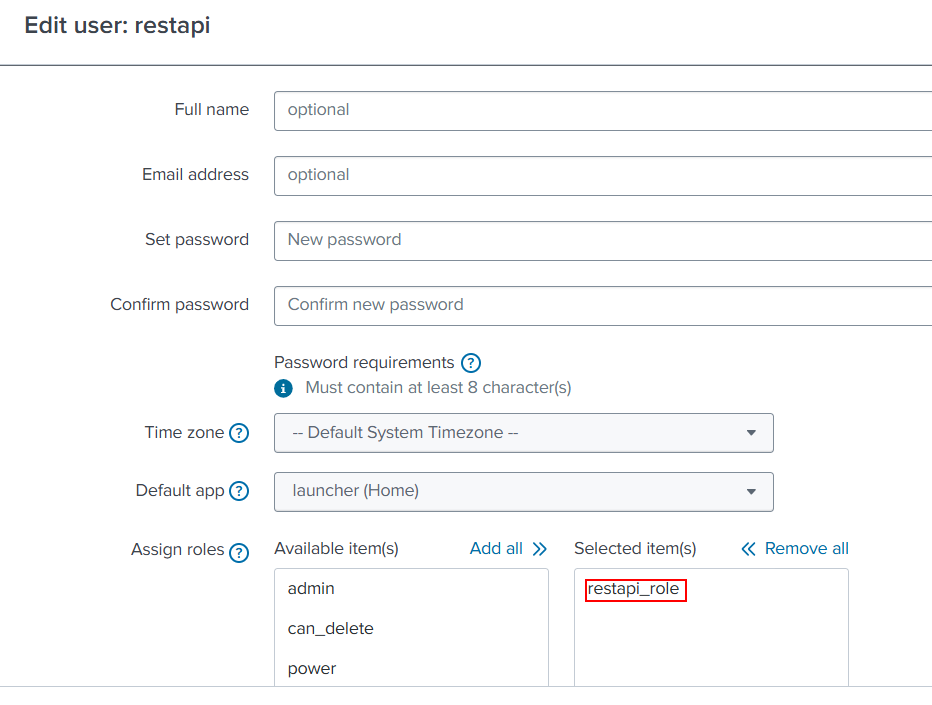Open the Default app dropdown
Image resolution: width=932 pixels, height=705 pixels.
pyautogui.click(x=523, y=491)
